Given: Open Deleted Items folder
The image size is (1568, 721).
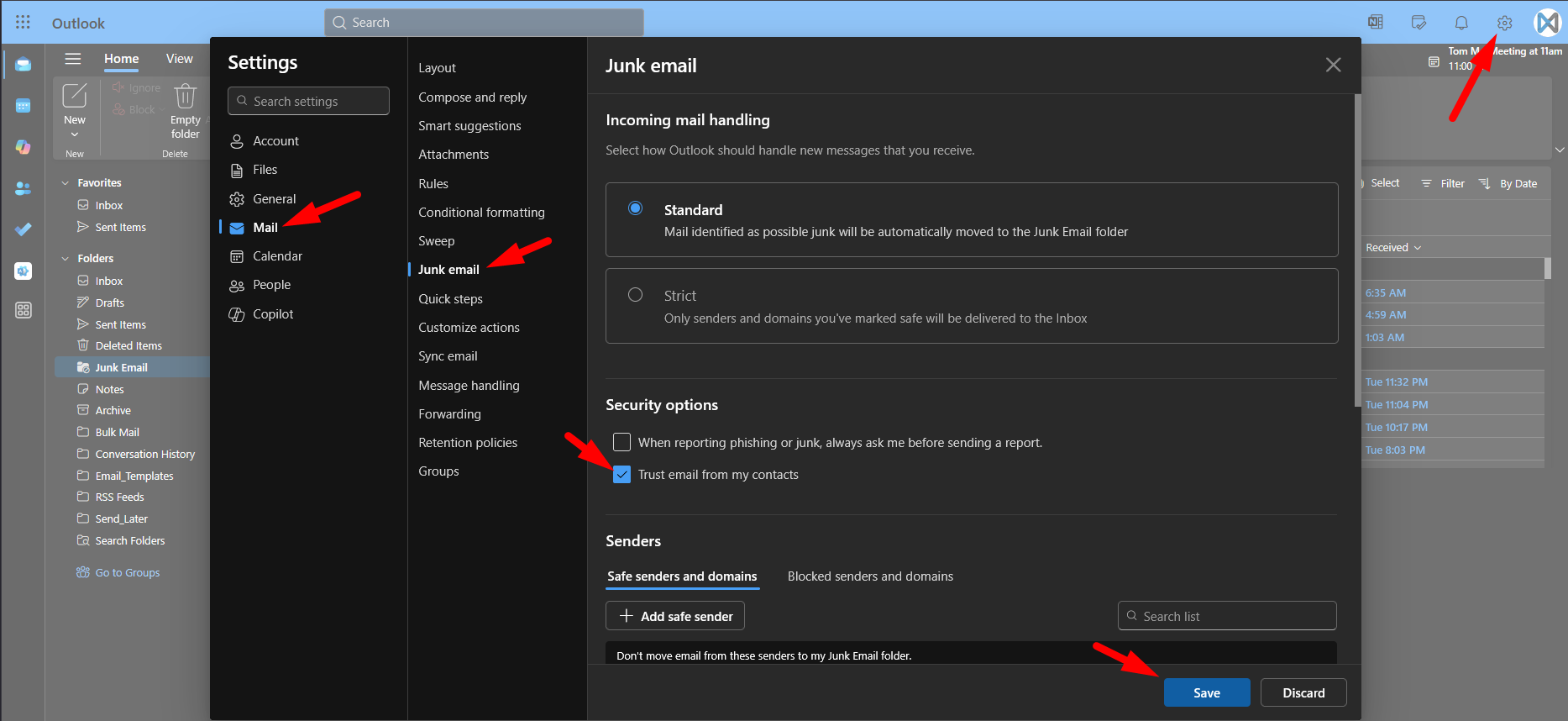Looking at the screenshot, I should coord(128,346).
